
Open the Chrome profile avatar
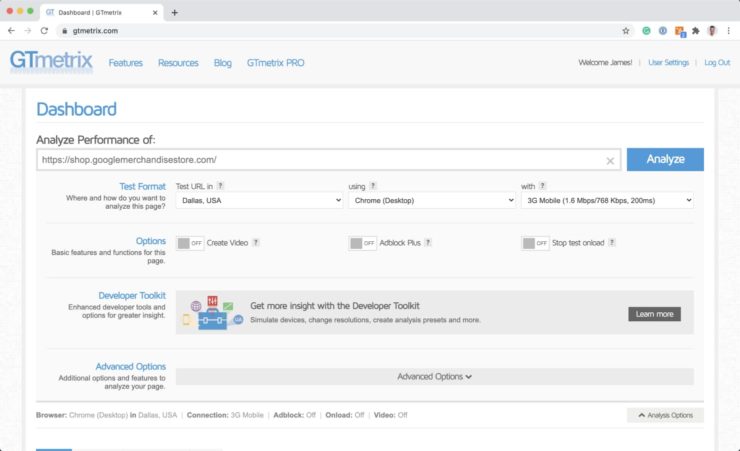[712, 31]
